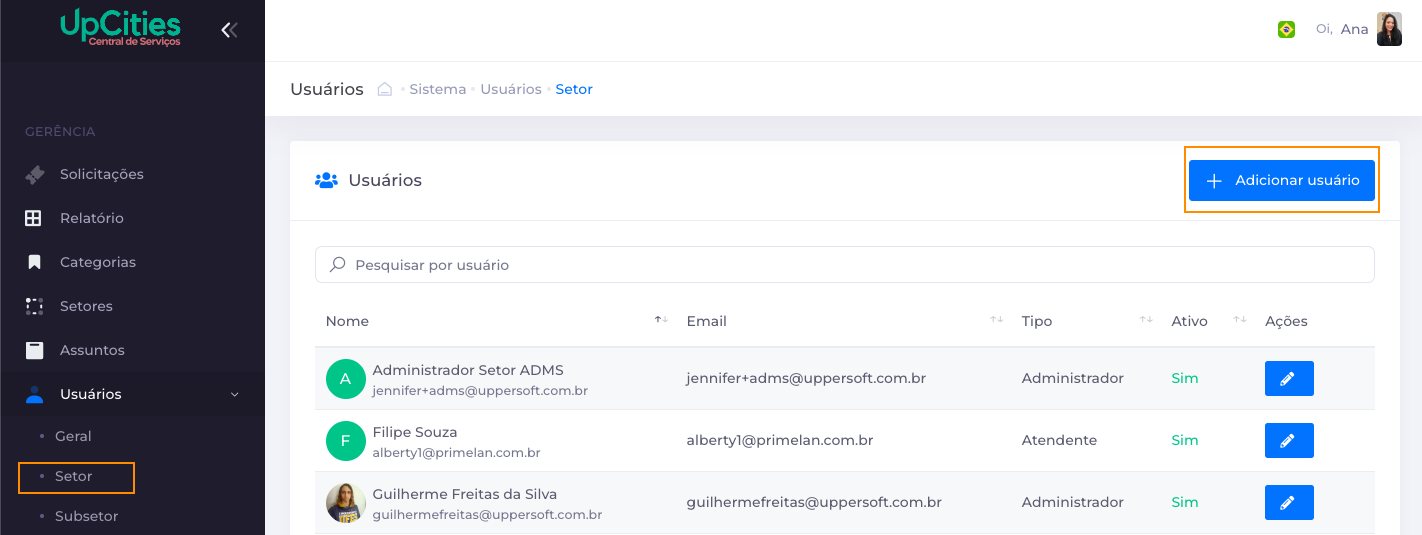Edit Filipe Souza with pencil button
The height and width of the screenshot is (535, 1422).
pyautogui.click(x=1289, y=441)
